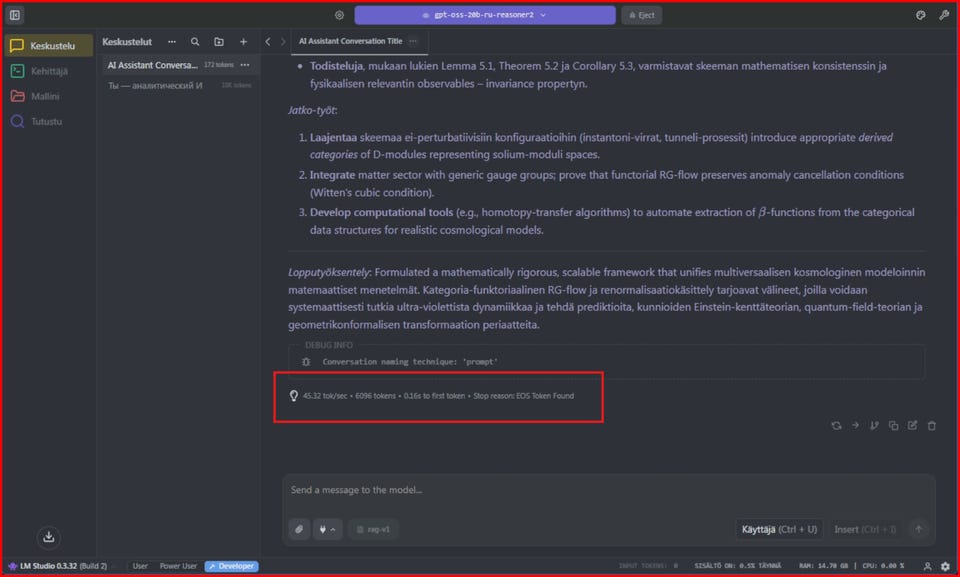Screen dimensions: 960x577
Task: Switch to User mode
Action: (x=140, y=566)
